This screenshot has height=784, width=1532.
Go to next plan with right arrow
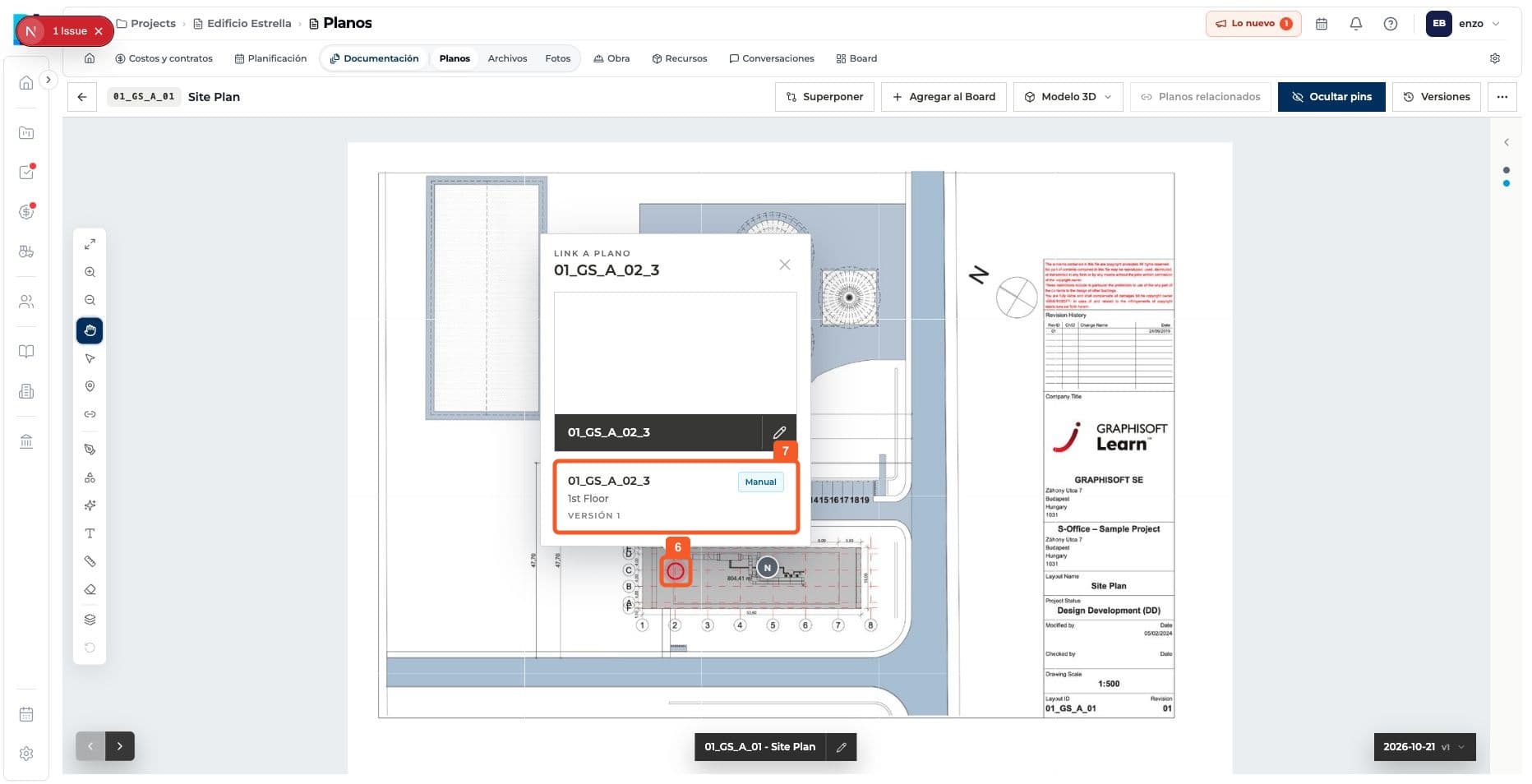pos(120,746)
